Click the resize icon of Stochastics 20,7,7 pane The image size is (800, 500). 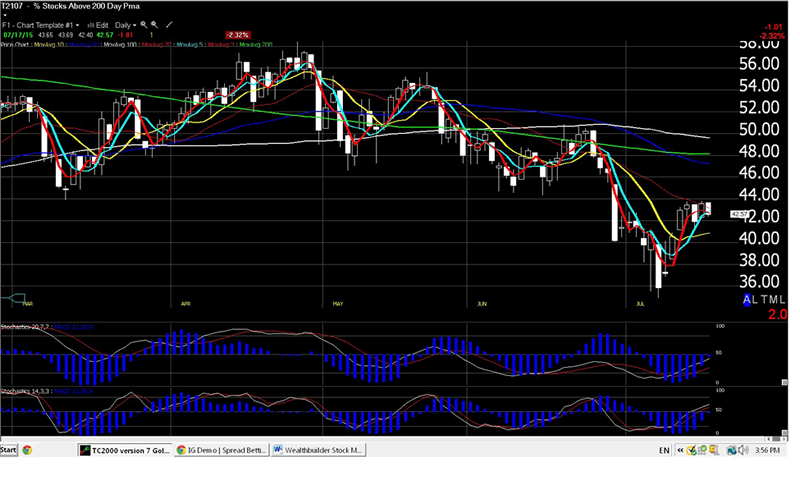(785, 382)
